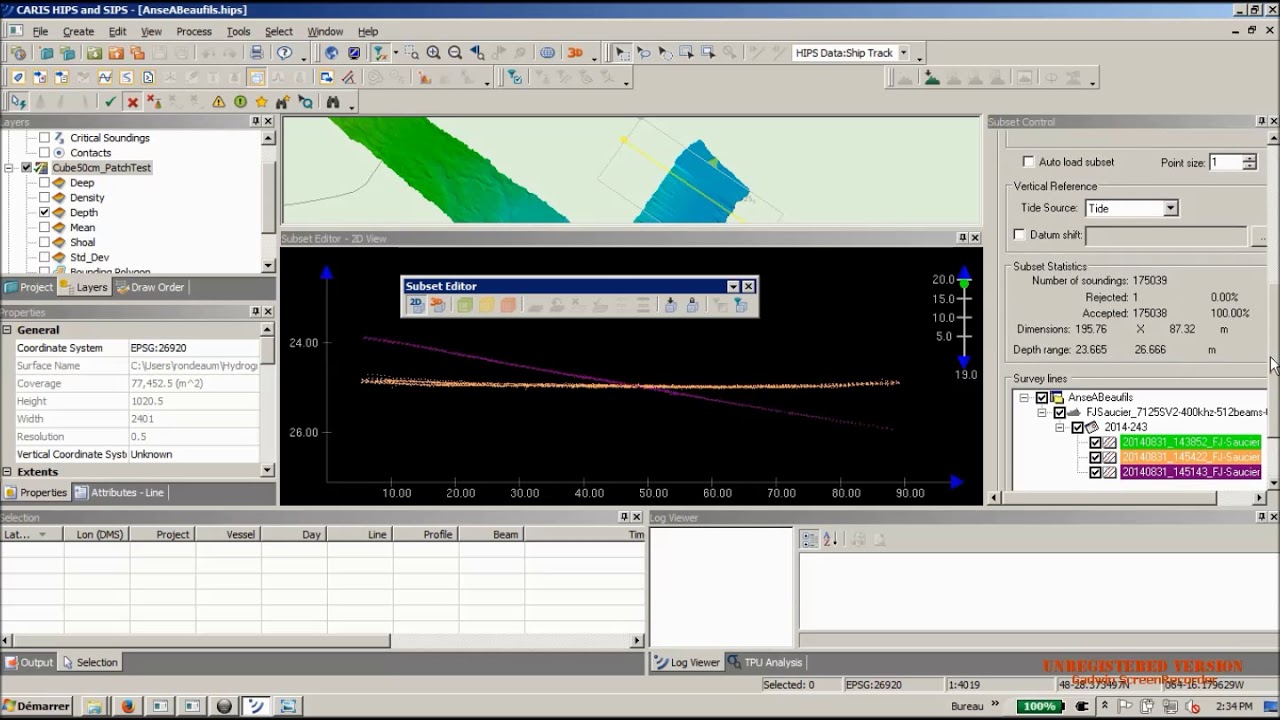Open the Lat column dropdown arrow

click(x=42, y=535)
